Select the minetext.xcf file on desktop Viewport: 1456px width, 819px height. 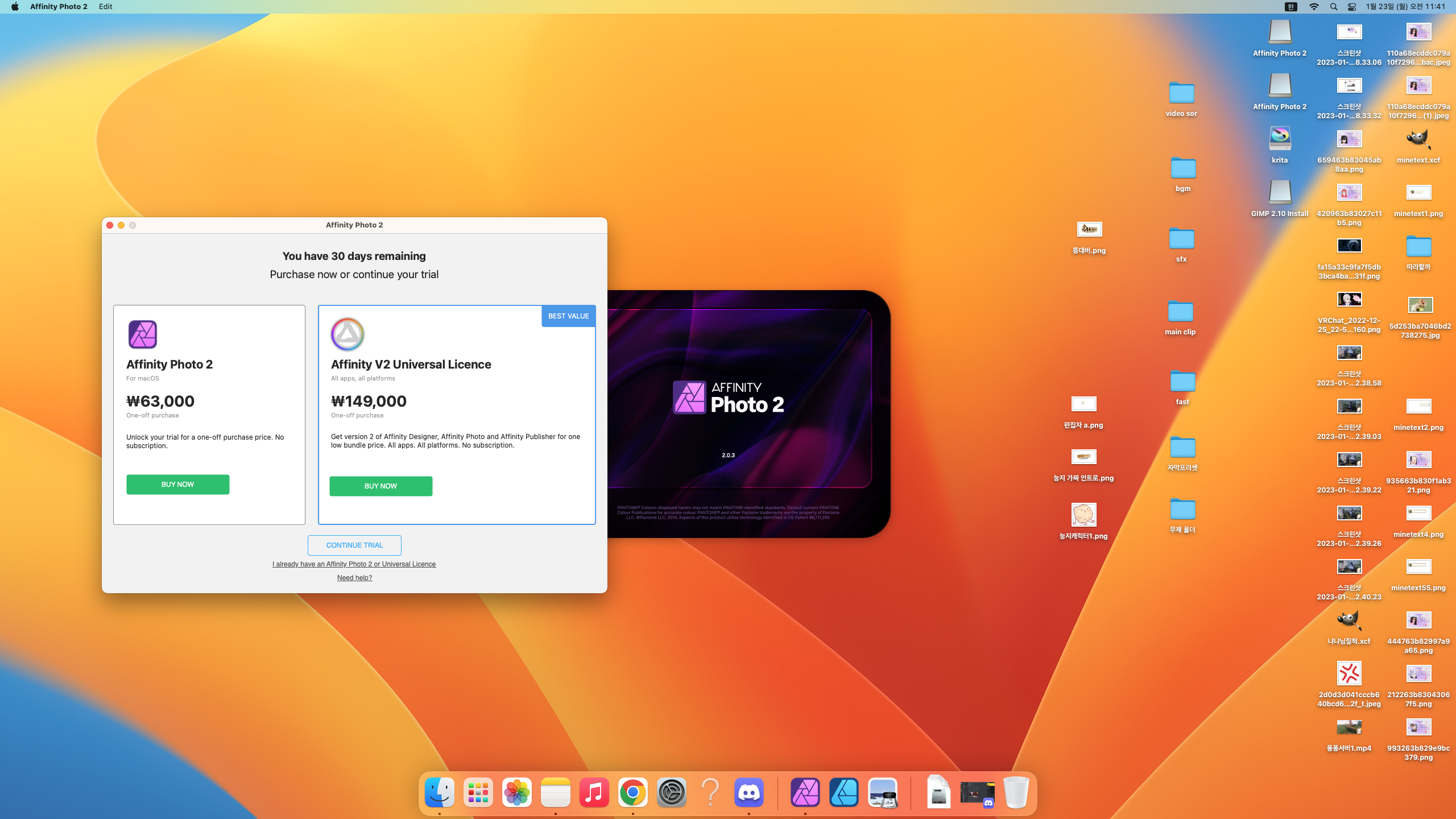[1418, 139]
